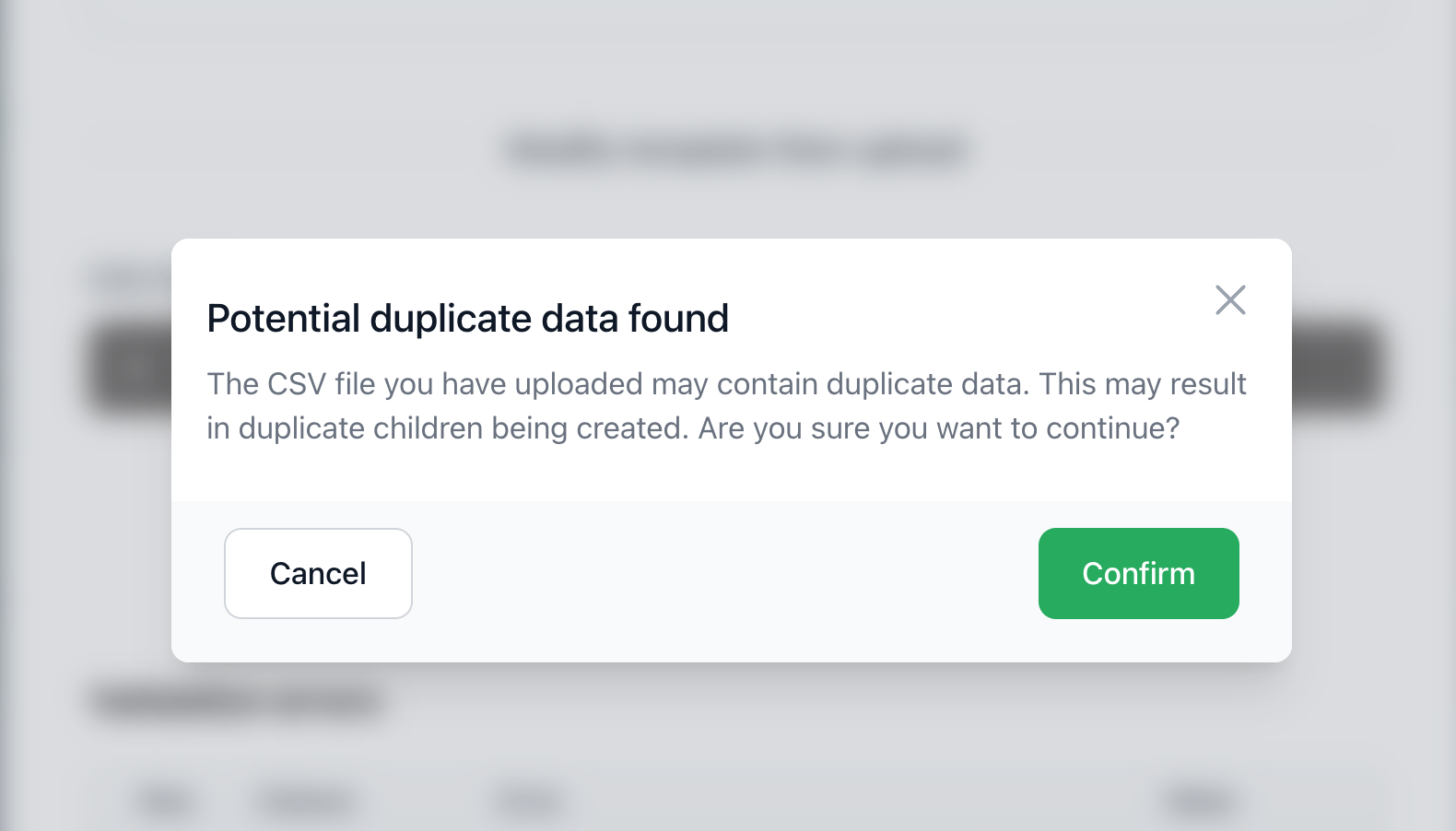Click the second blurred table column header
The width and height of the screenshot is (1456, 831).
pyautogui.click(x=306, y=800)
